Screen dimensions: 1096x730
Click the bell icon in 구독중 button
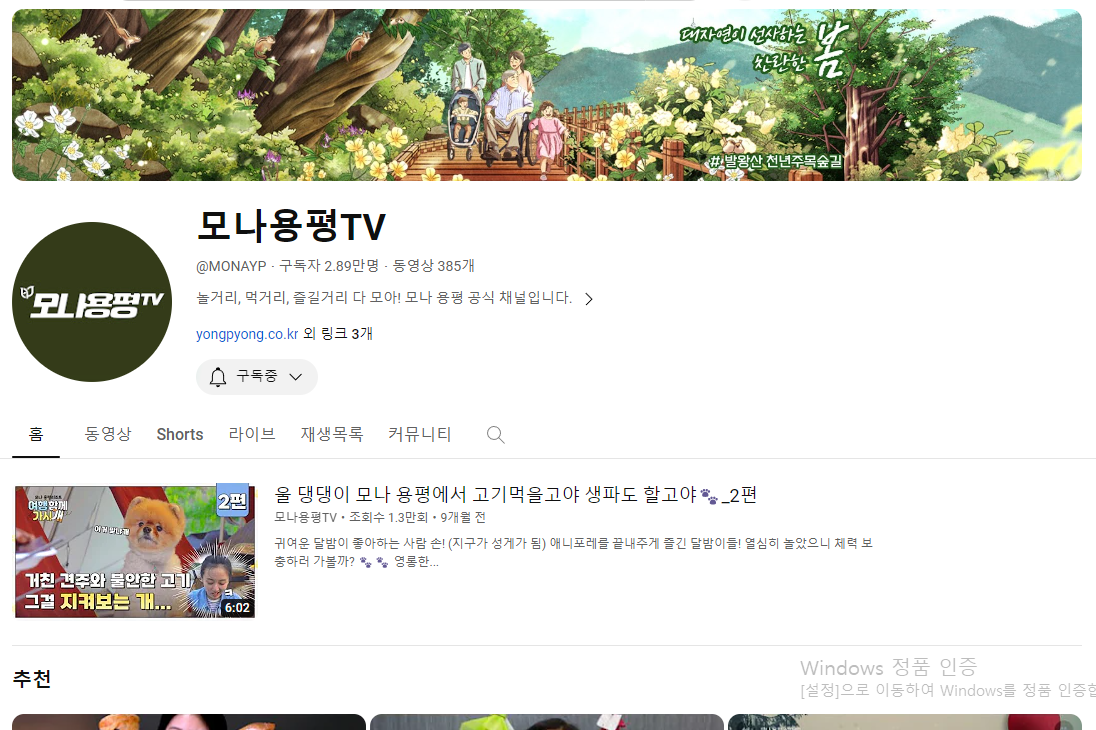pyautogui.click(x=218, y=377)
